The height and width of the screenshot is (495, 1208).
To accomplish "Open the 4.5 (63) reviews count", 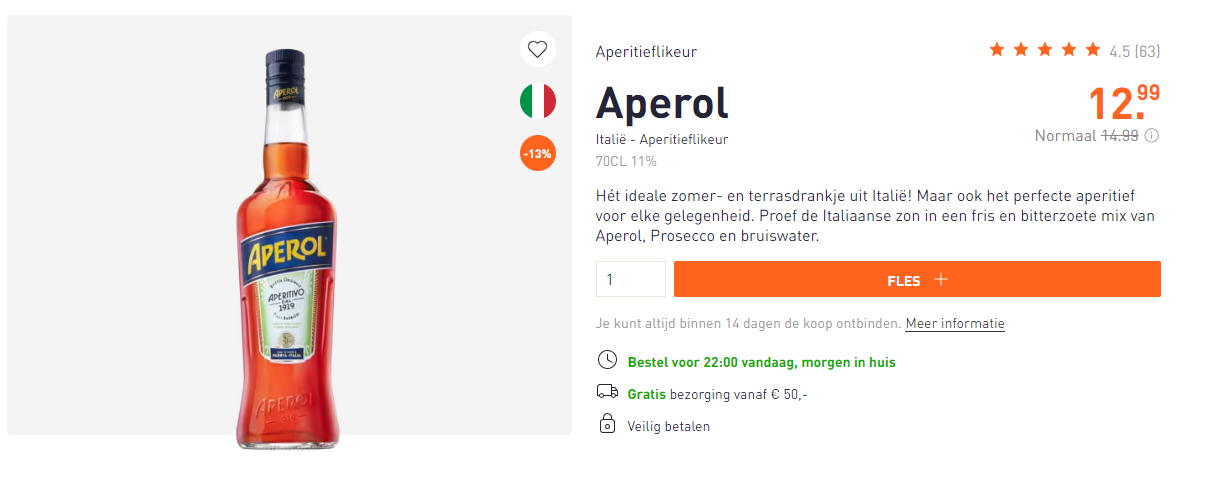I will click(1134, 51).
